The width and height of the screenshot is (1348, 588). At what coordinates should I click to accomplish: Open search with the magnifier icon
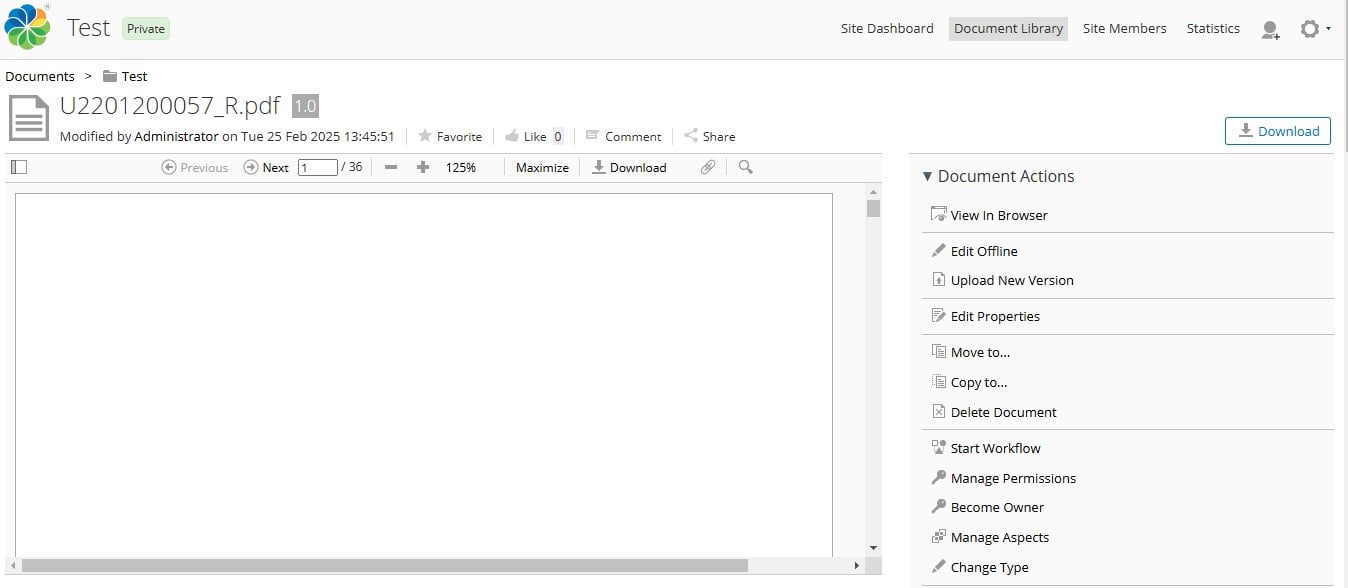coord(745,167)
